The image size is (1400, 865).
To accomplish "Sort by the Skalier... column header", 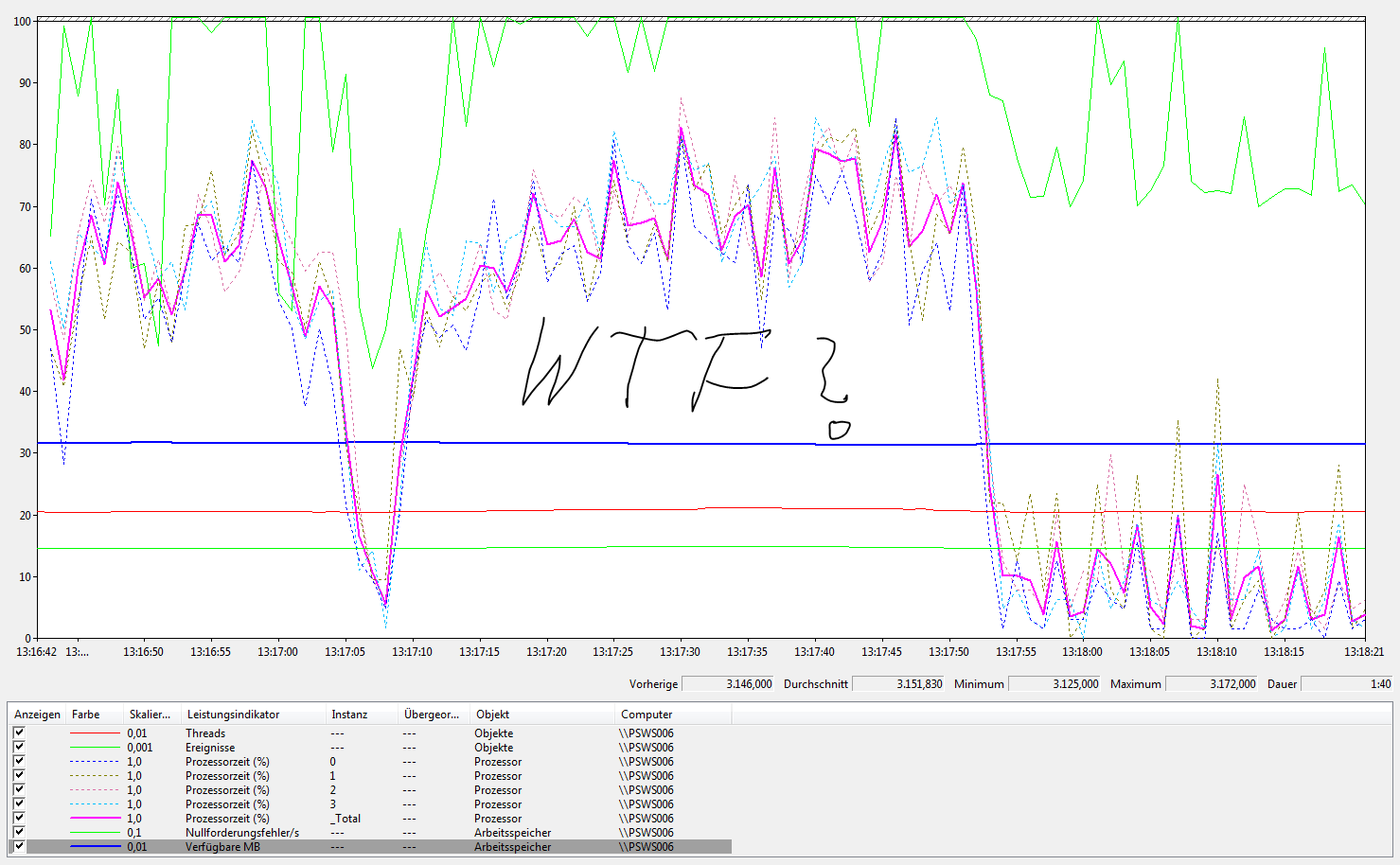I will coord(152,715).
